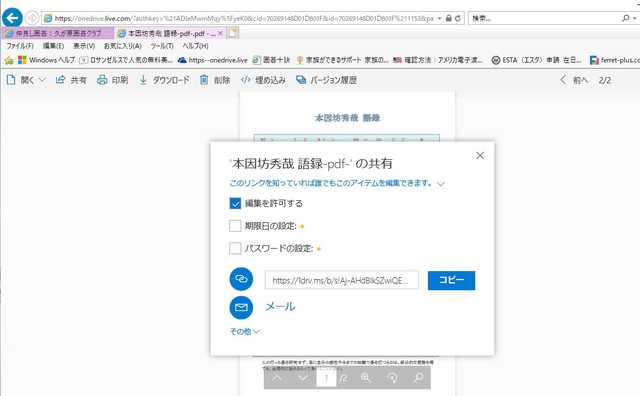Click the lock security icon in address bar
The width and height of the screenshot is (640, 396).
click(449, 18)
